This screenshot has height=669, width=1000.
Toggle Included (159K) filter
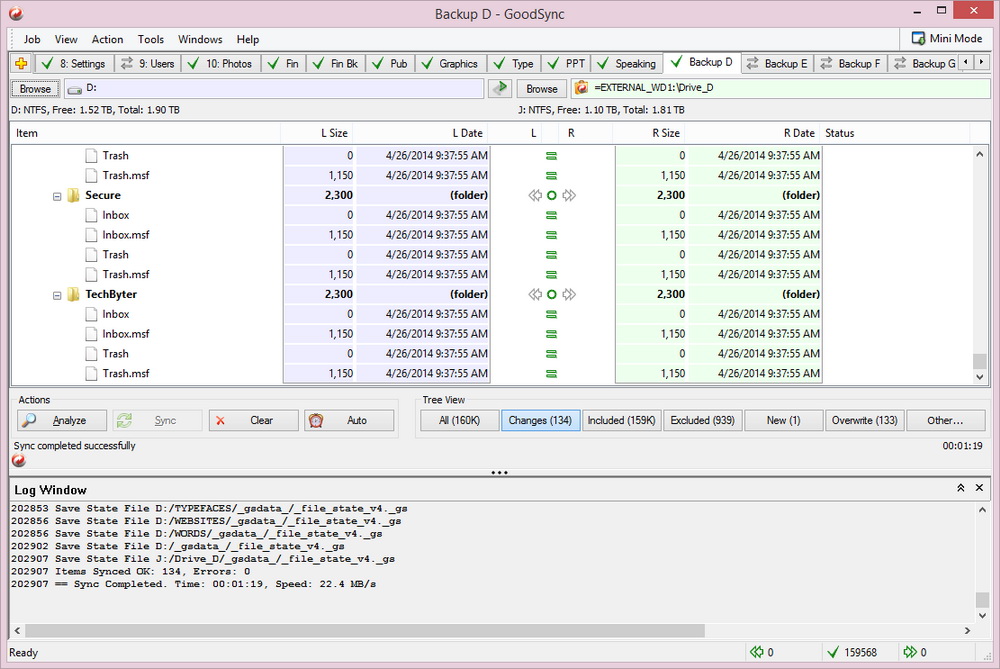pyautogui.click(x=621, y=420)
